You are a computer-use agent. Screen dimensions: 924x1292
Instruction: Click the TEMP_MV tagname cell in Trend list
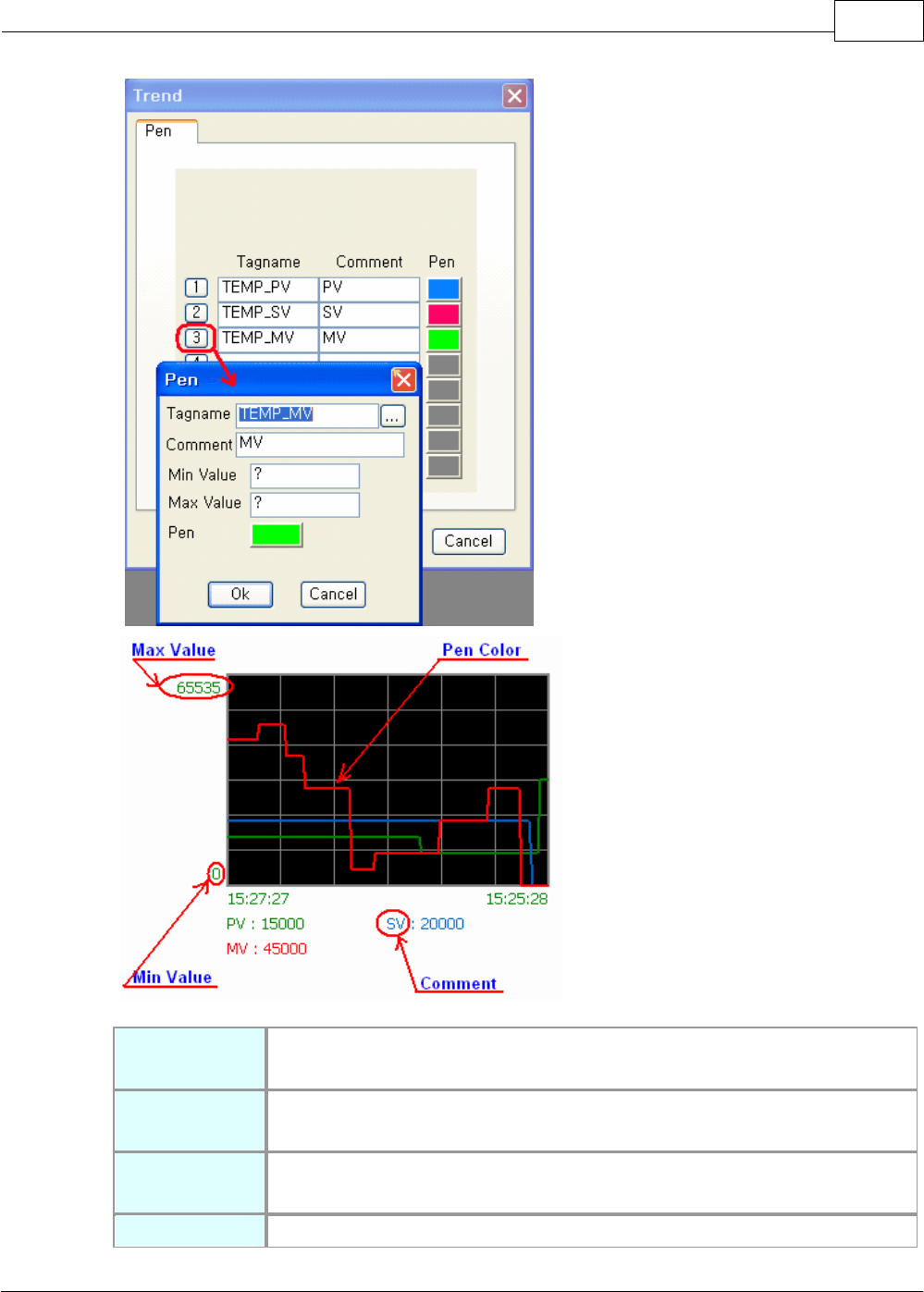tap(268, 338)
